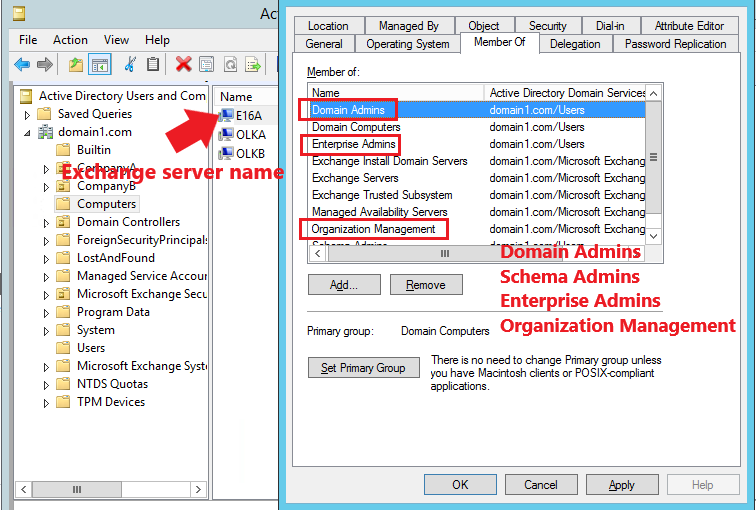756x510 pixels.
Task: Switch to the Password Replication tab
Action: point(675,44)
